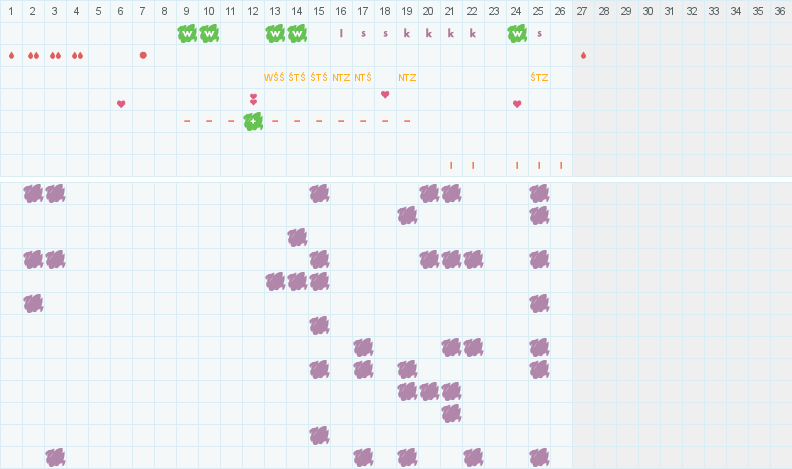Click the green W marker on day 14

pos(297,33)
